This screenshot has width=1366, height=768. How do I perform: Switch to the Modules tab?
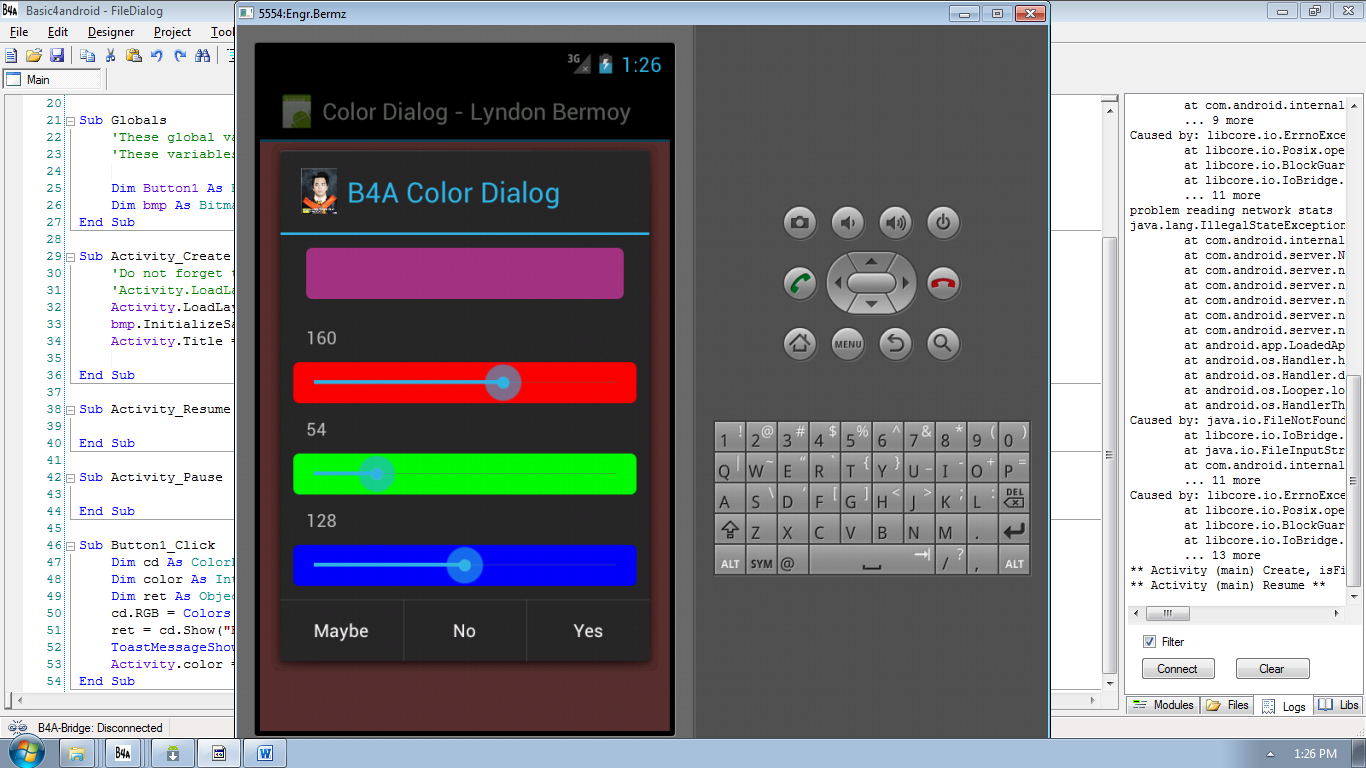pos(1163,705)
